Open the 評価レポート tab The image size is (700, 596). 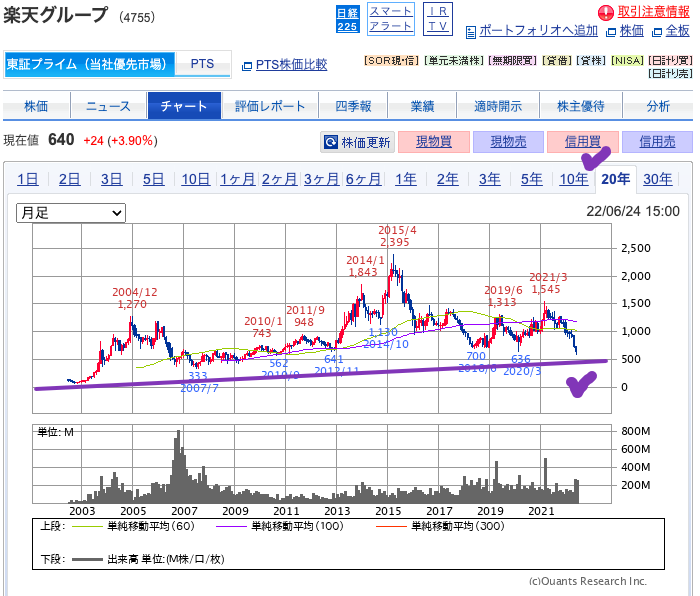pyautogui.click(x=270, y=106)
